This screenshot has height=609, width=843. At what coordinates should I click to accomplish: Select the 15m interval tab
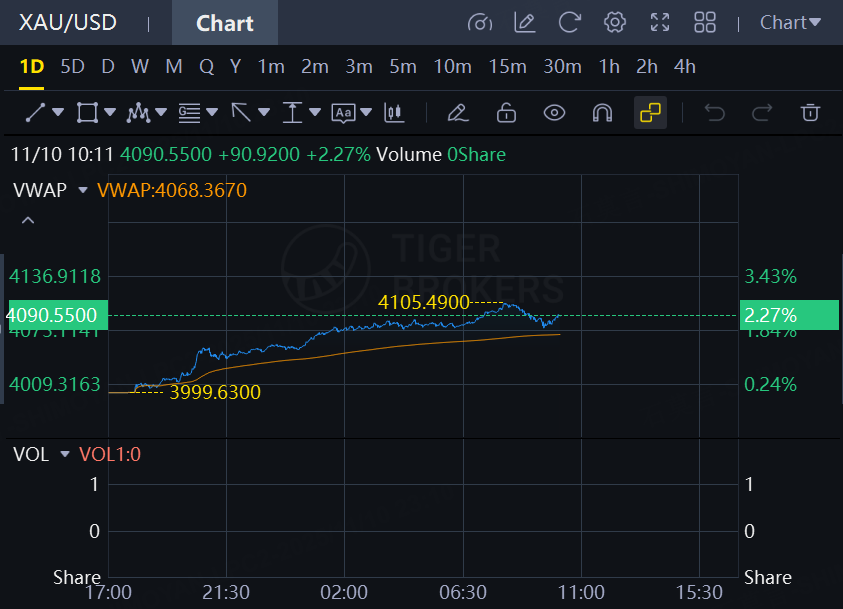point(507,67)
